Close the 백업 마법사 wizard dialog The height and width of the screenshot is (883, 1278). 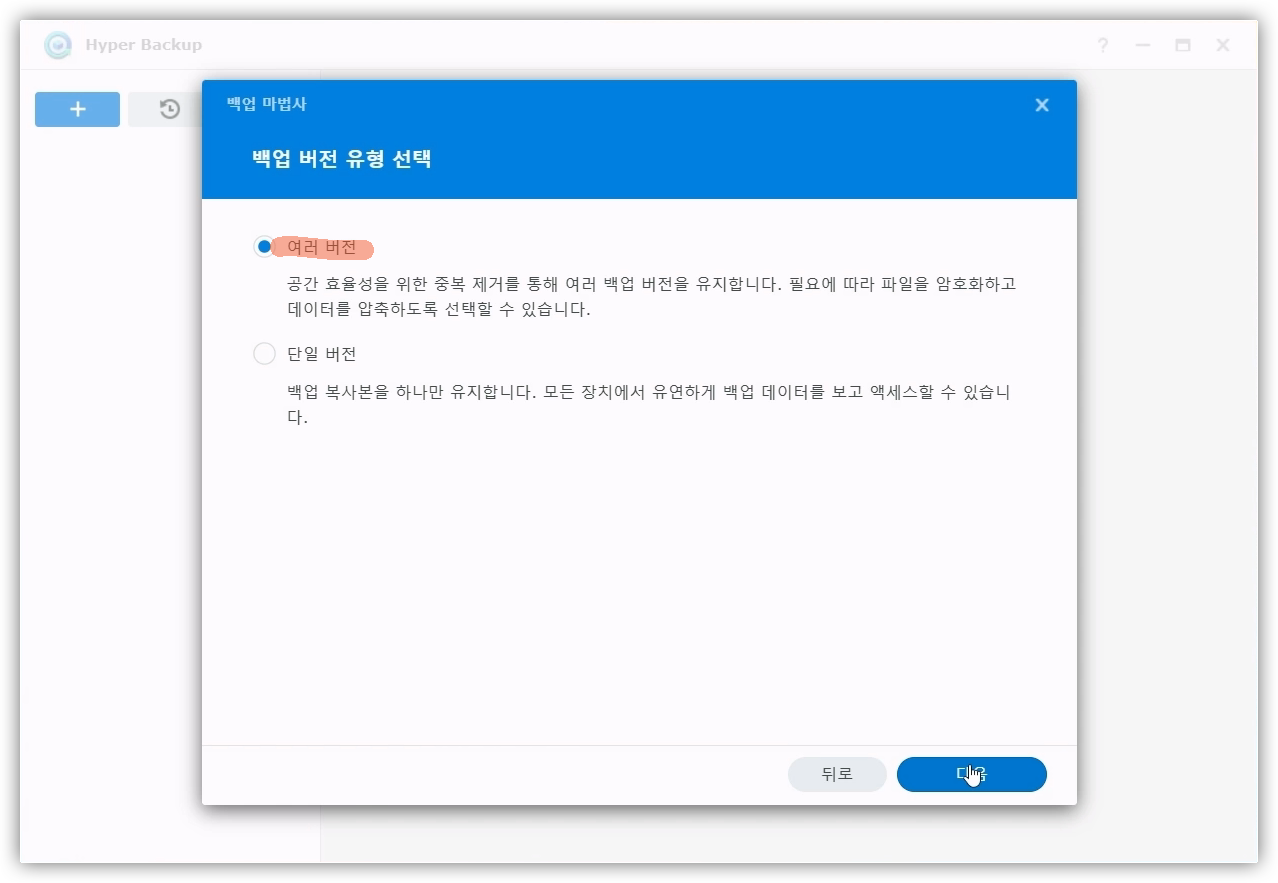click(x=1041, y=105)
